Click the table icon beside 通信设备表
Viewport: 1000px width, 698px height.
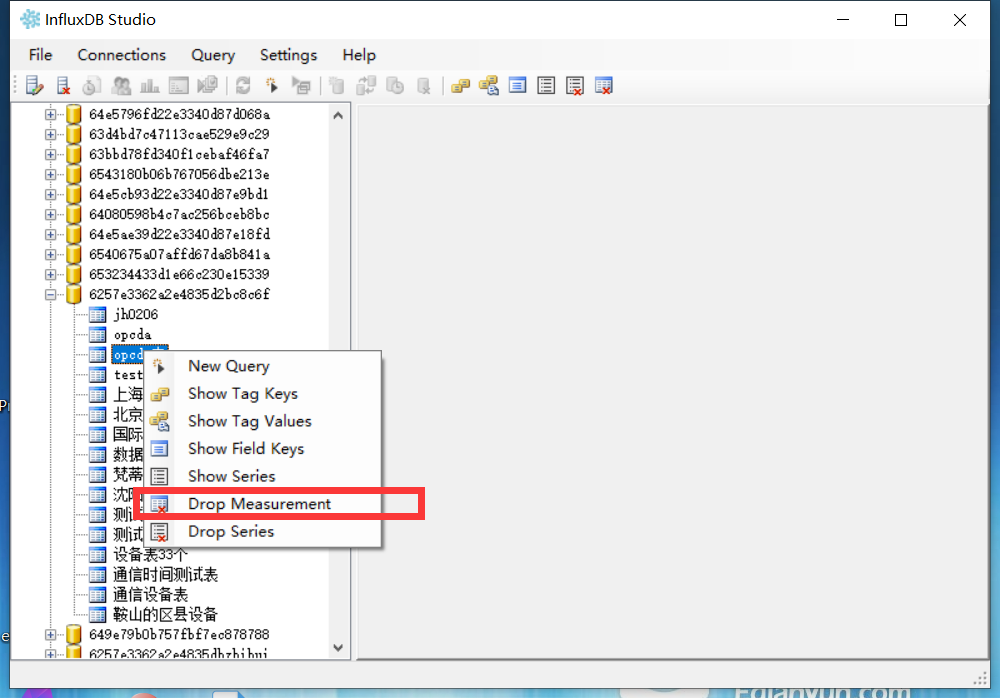(x=98, y=595)
